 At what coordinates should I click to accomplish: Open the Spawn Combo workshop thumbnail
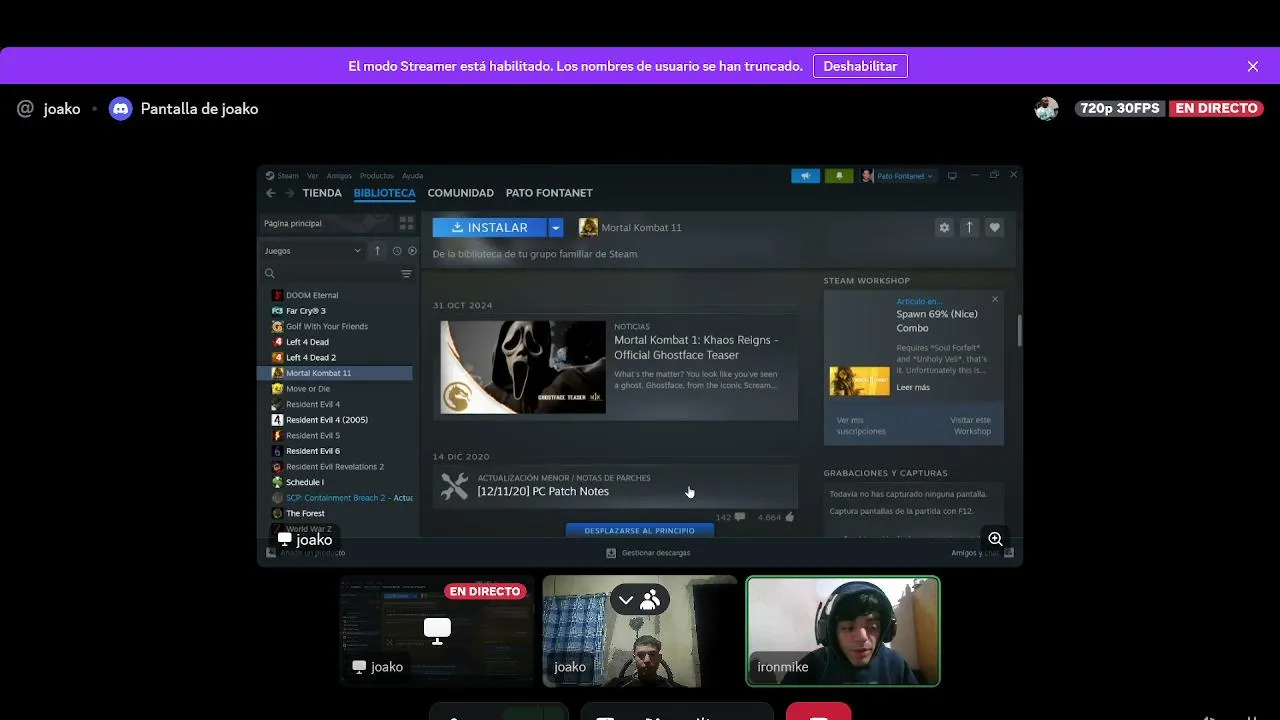pyautogui.click(x=859, y=381)
